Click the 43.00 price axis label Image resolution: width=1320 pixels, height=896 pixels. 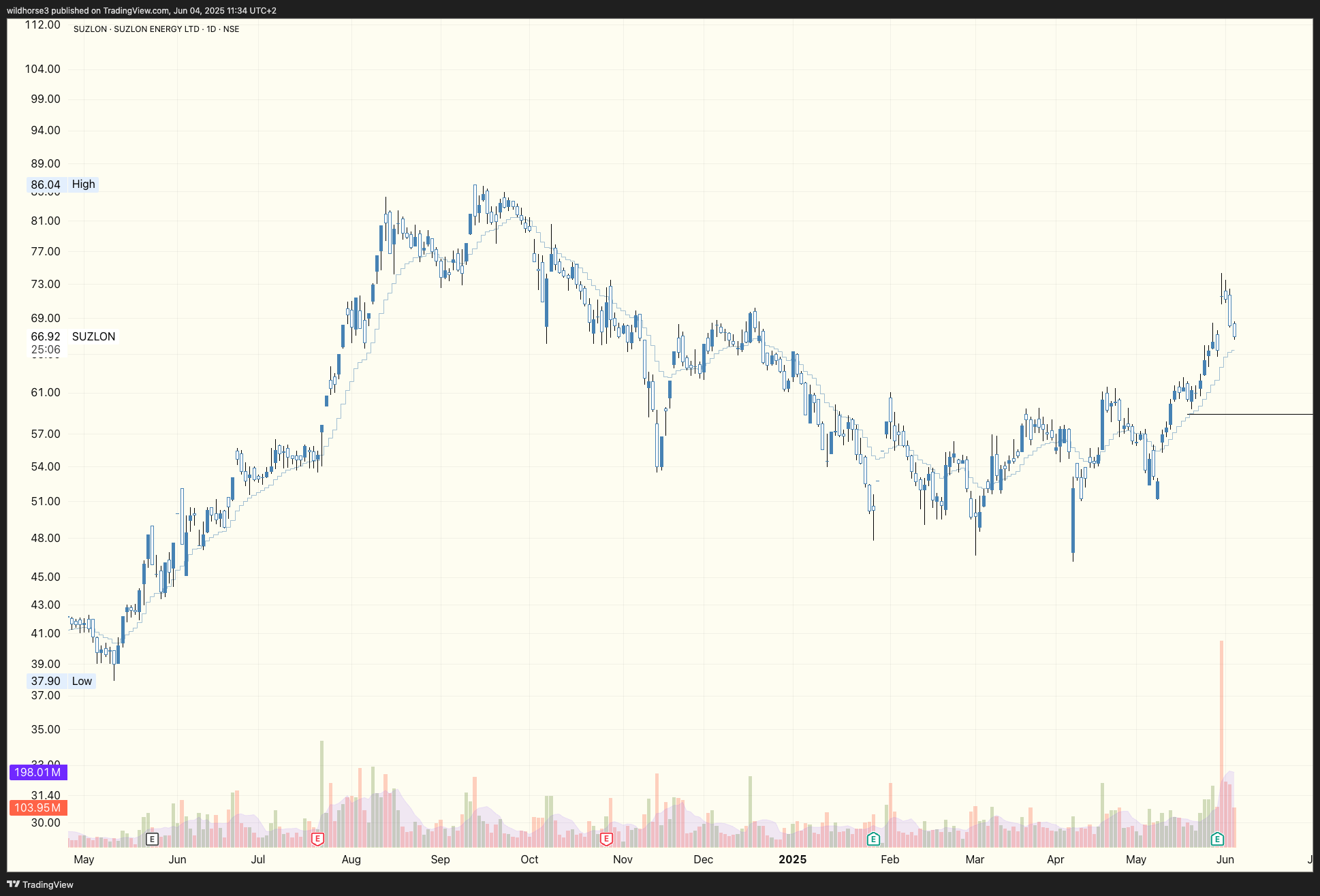click(46, 605)
